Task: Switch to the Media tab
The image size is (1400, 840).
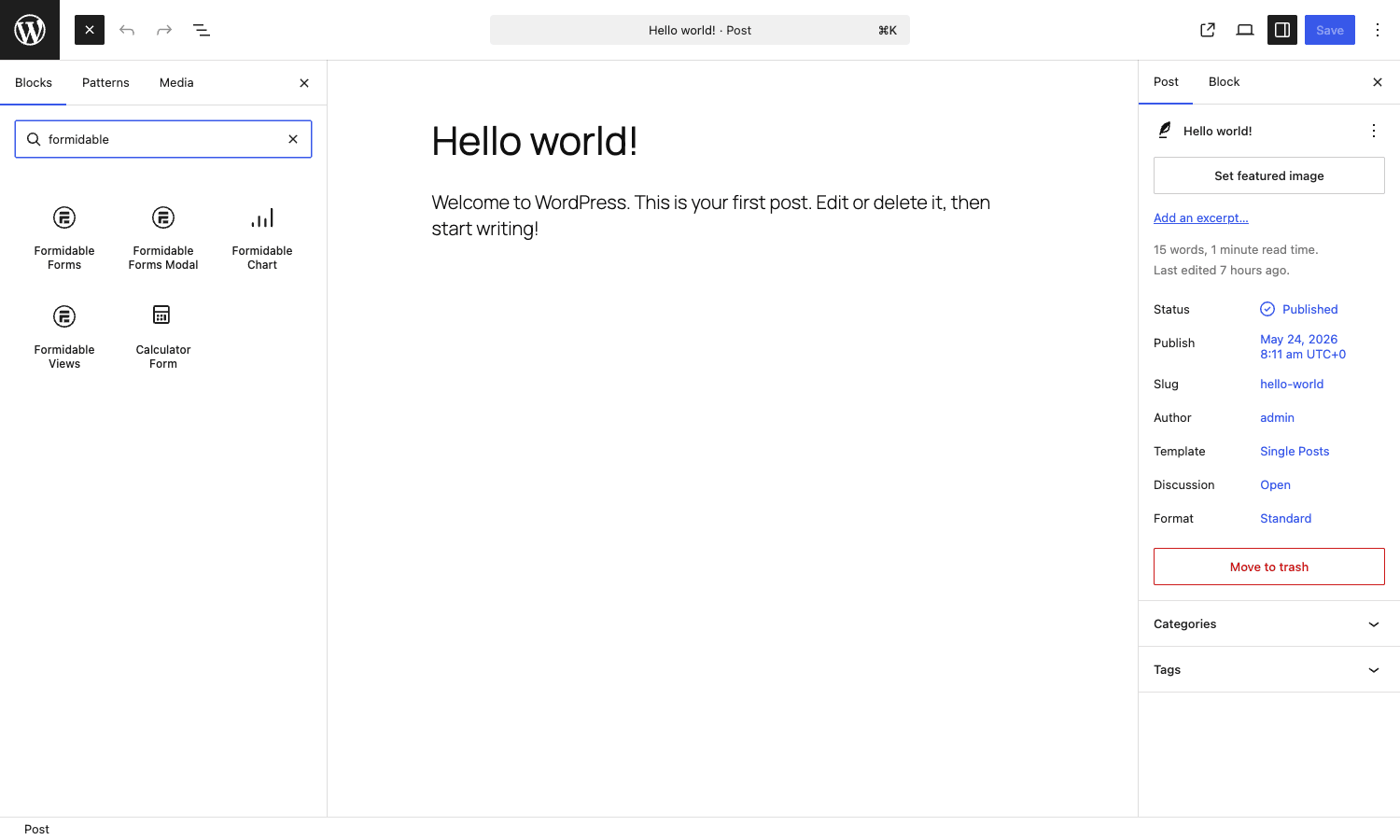Action: pos(176,83)
